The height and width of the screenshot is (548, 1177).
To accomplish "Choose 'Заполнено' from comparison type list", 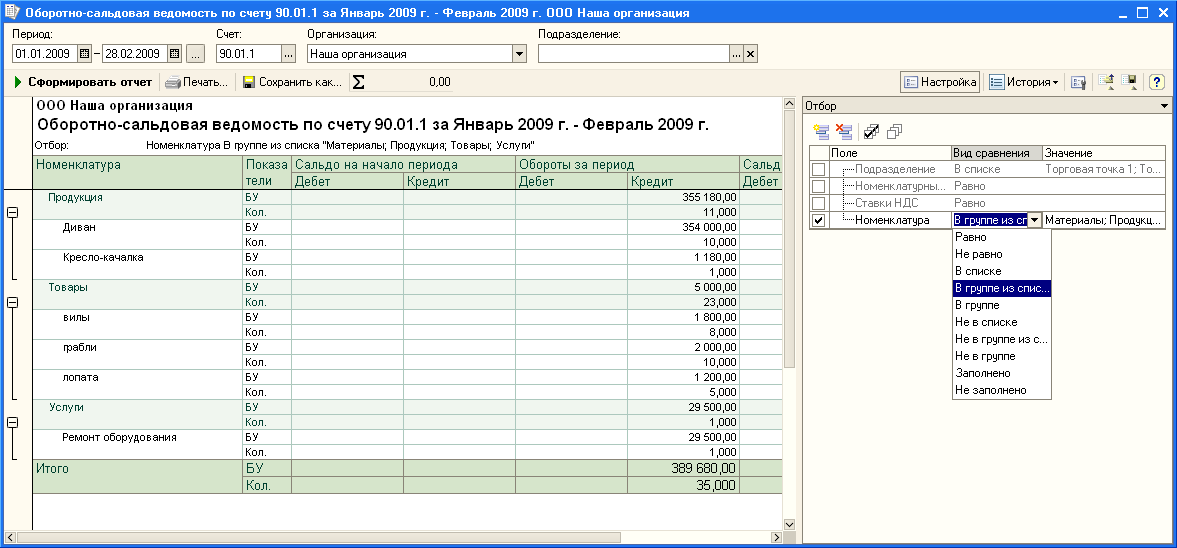I will [984, 373].
